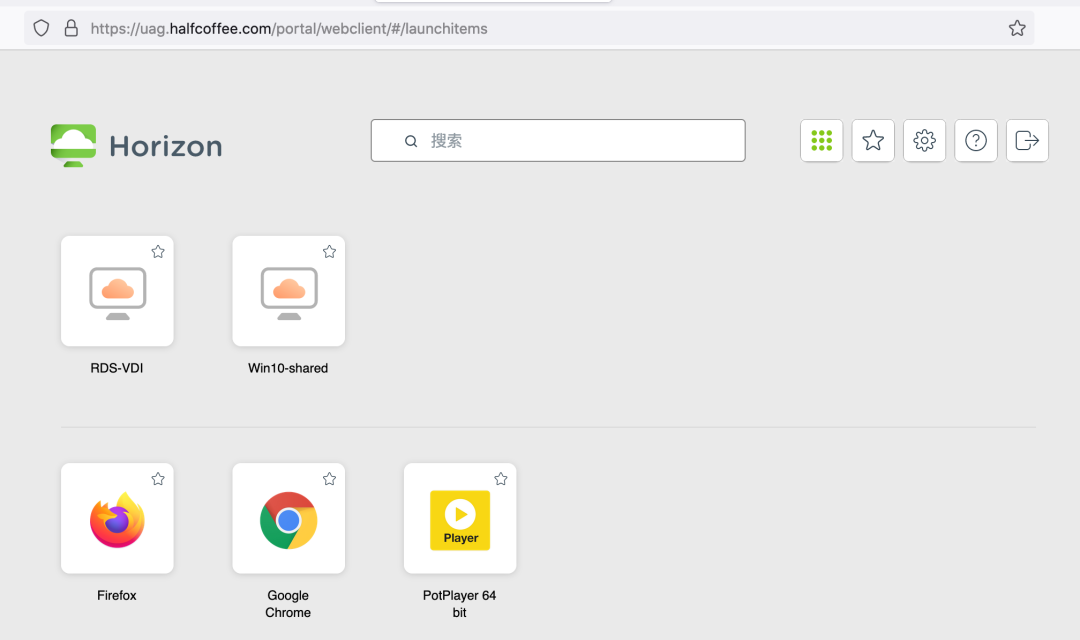Open settings gear in Horizon toolbar
This screenshot has height=640, width=1080.
click(924, 141)
